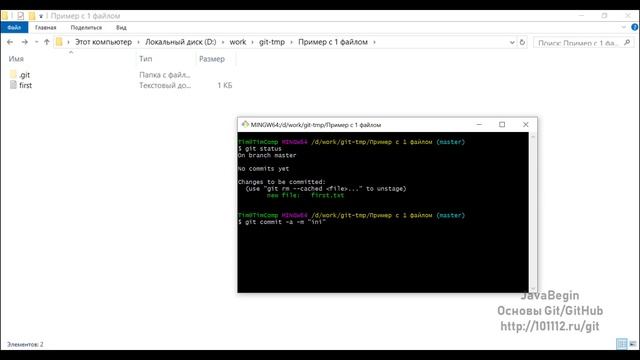Click the first file document icon
The height and width of the screenshot is (360, 640).
(13, 85)
